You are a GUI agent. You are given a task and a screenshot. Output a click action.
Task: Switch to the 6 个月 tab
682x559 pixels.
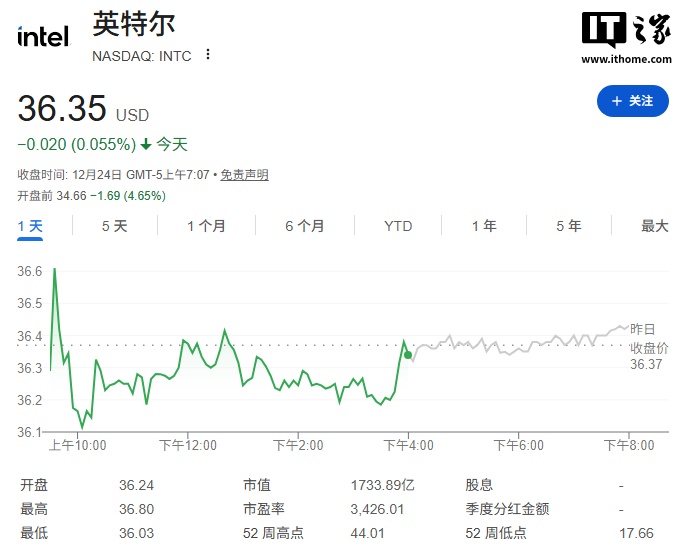click(304, 226)
